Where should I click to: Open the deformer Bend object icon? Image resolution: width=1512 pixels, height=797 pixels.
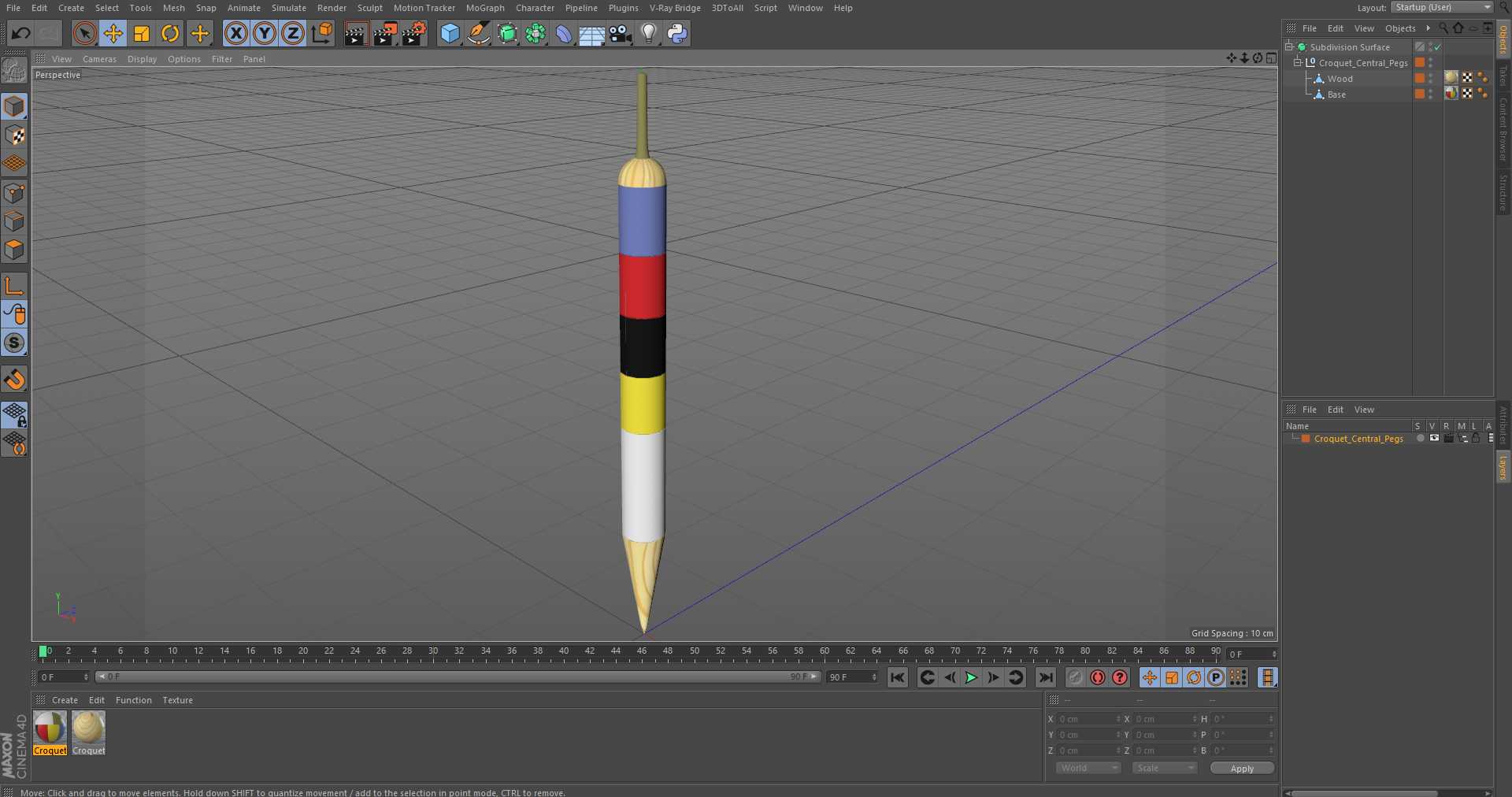tap(564, 33)
